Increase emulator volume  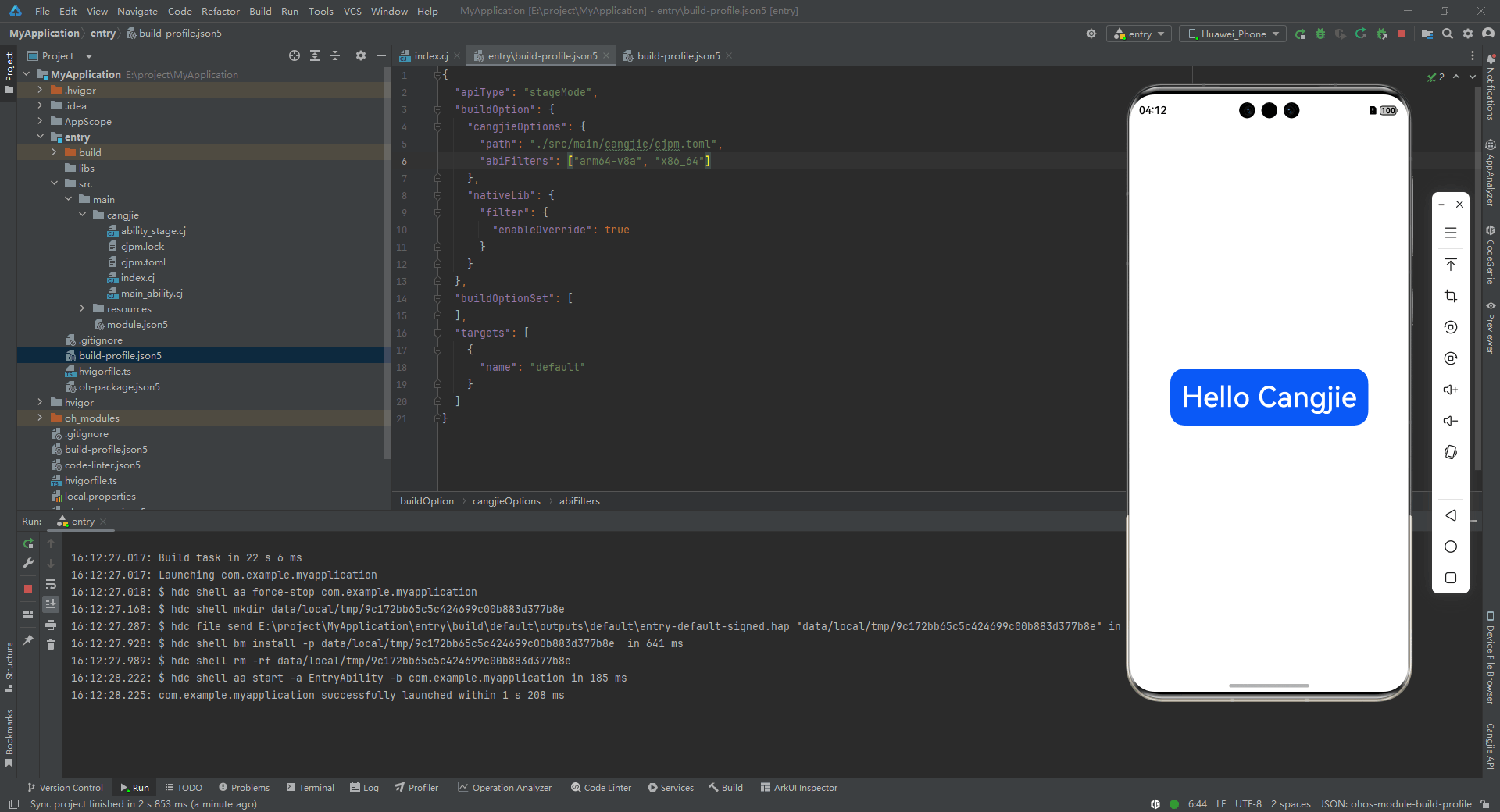coord(1451,390)
